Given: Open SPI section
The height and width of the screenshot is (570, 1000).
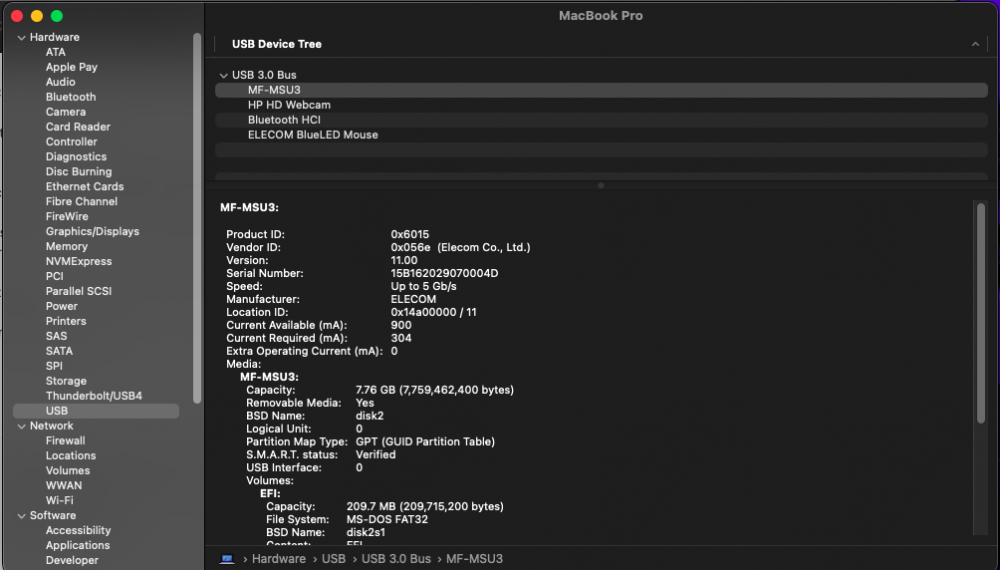Looking at the screenshot, I should (x=54, y=366).
